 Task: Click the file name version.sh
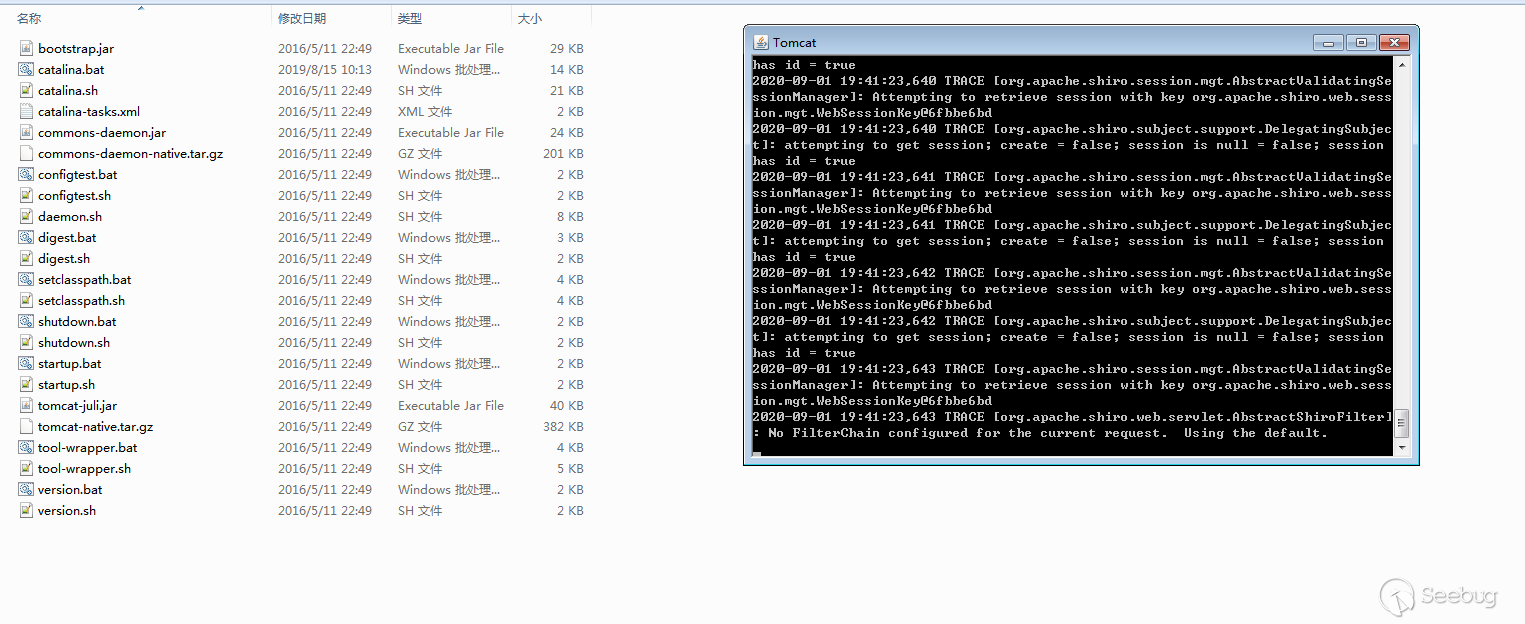[x=67, y=510]
